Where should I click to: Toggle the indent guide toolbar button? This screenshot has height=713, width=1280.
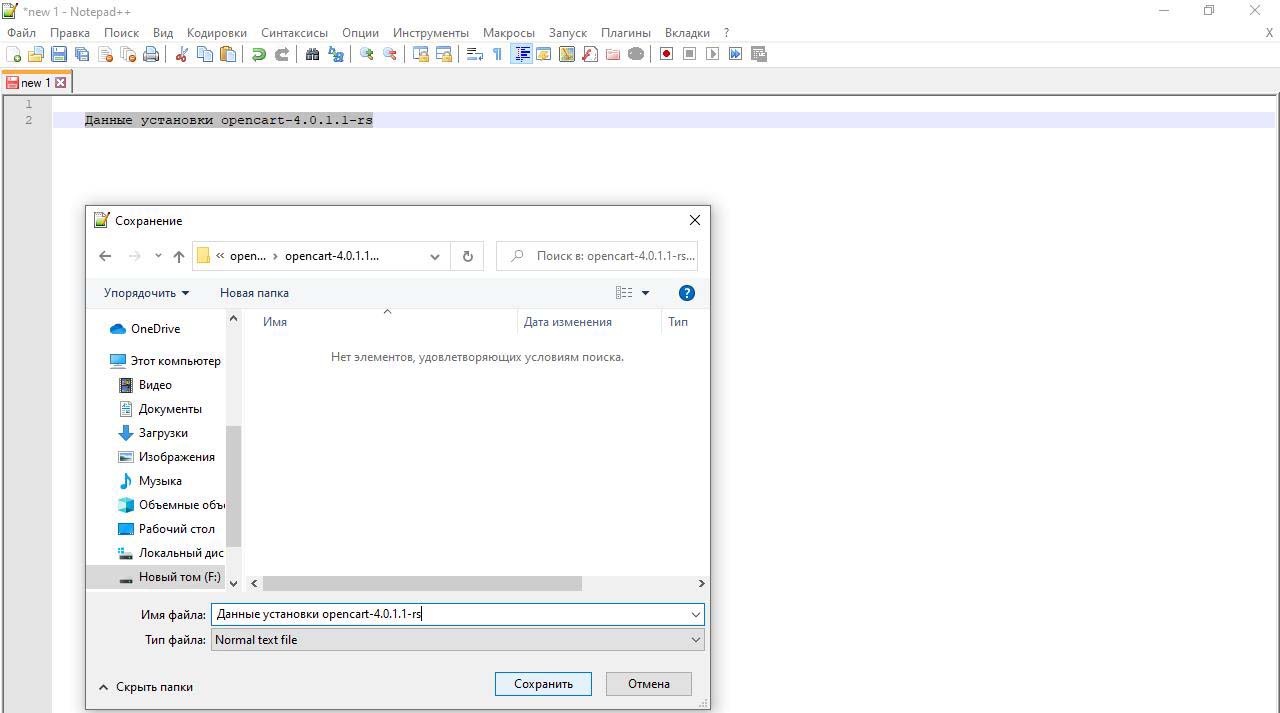[521, 54]
